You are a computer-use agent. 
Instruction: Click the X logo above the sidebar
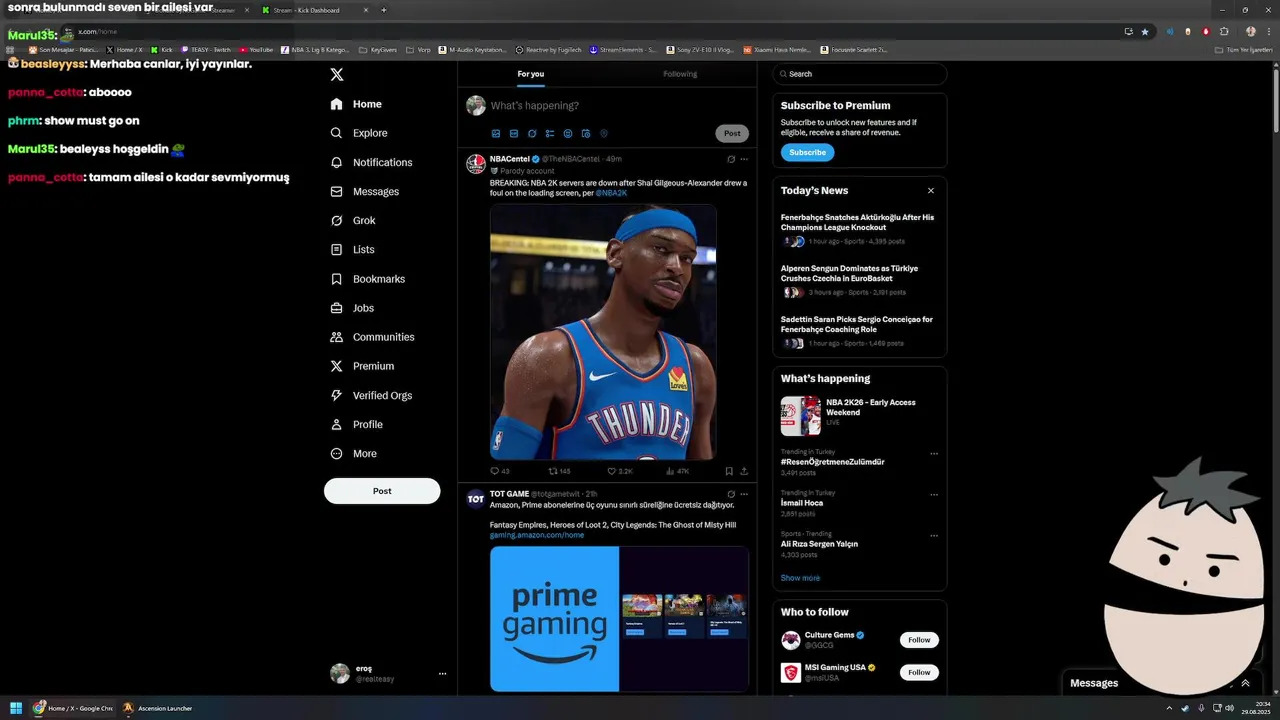tap(337, 74)
